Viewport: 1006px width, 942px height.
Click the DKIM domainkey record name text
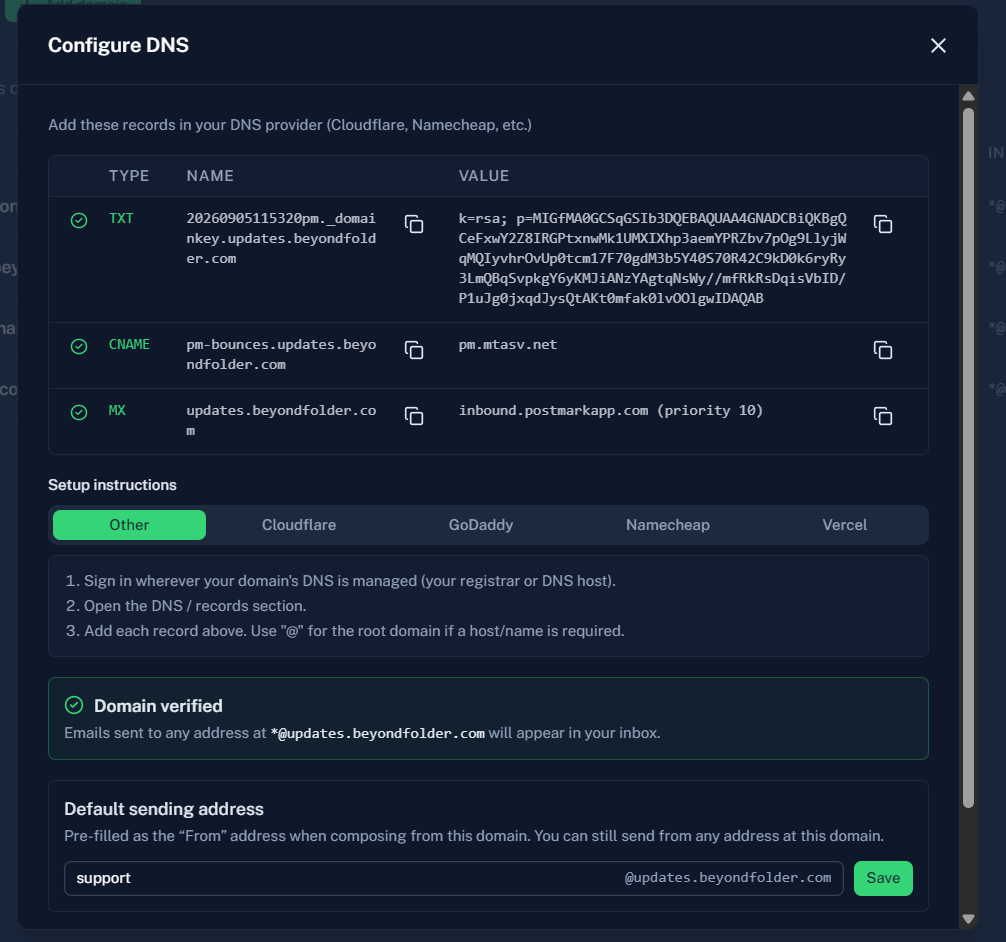coord(281,238)
